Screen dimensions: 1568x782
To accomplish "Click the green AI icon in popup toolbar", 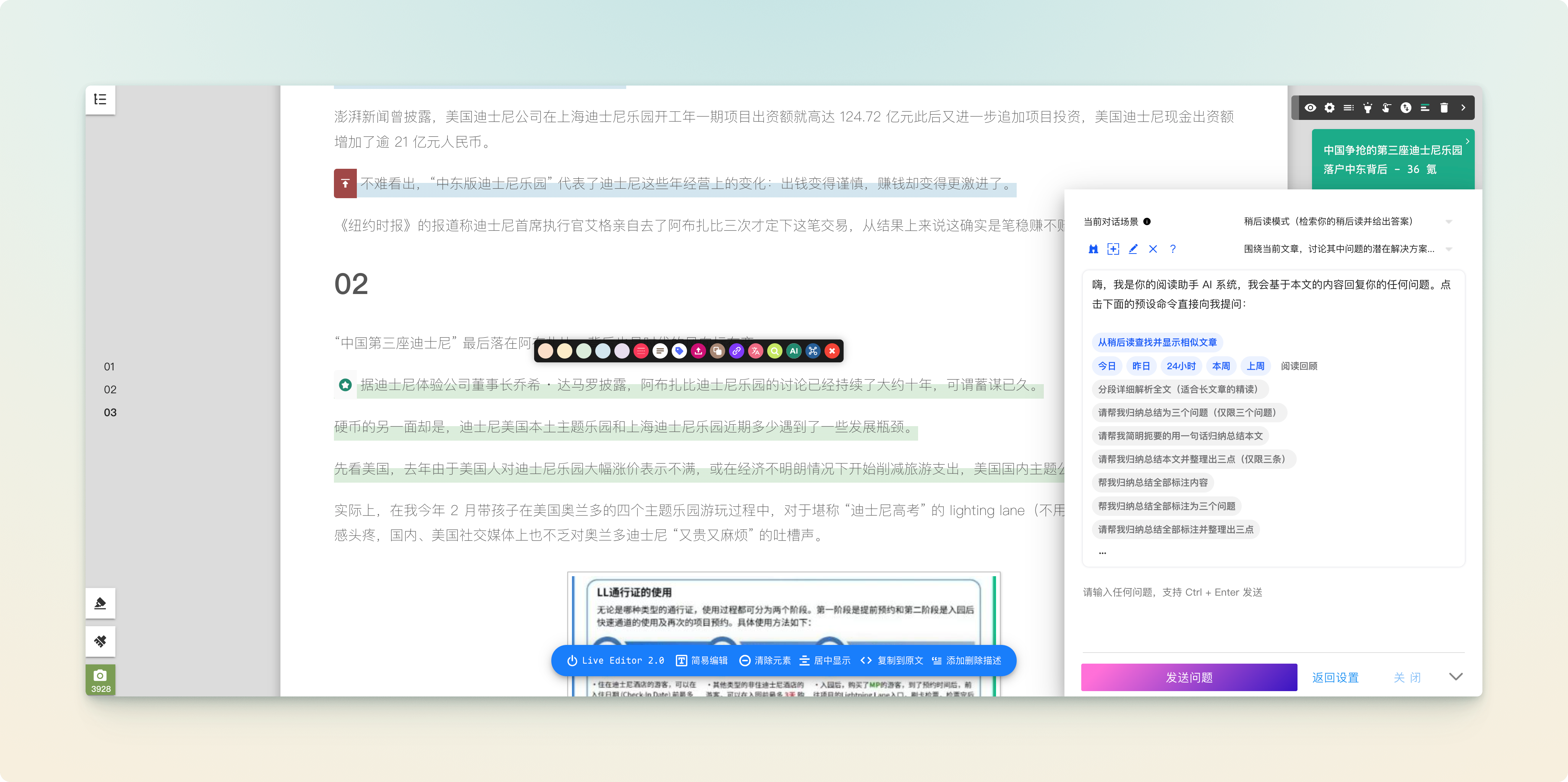I will point(794,351).
